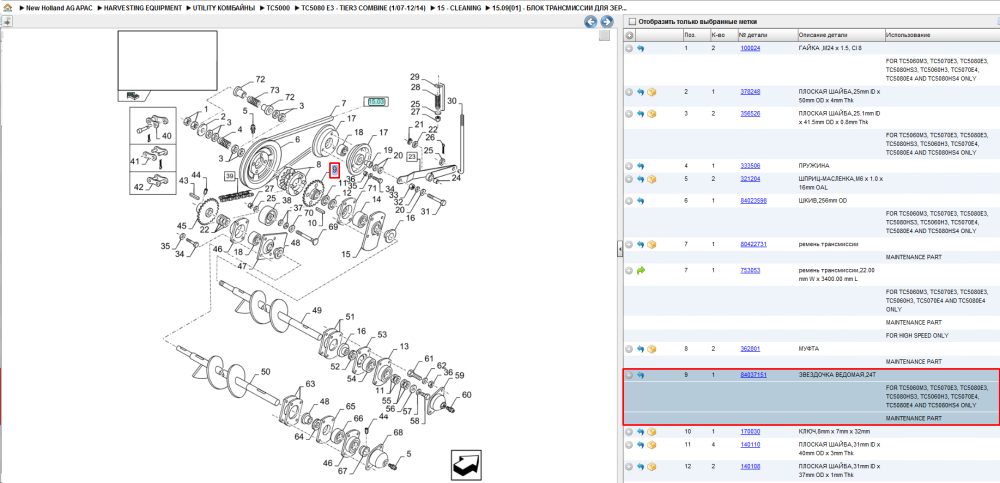Open package icon for part 321204
The height and width of the screenshot is (483, 1000).
tap(652, 179)
